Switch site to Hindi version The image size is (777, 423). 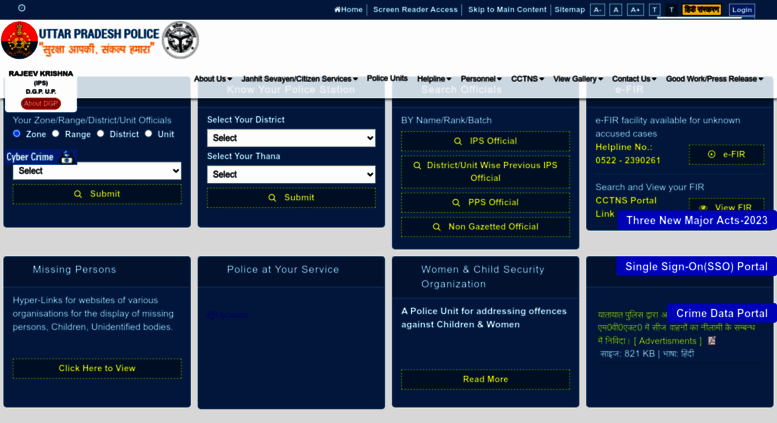click(x=701, y=9)
